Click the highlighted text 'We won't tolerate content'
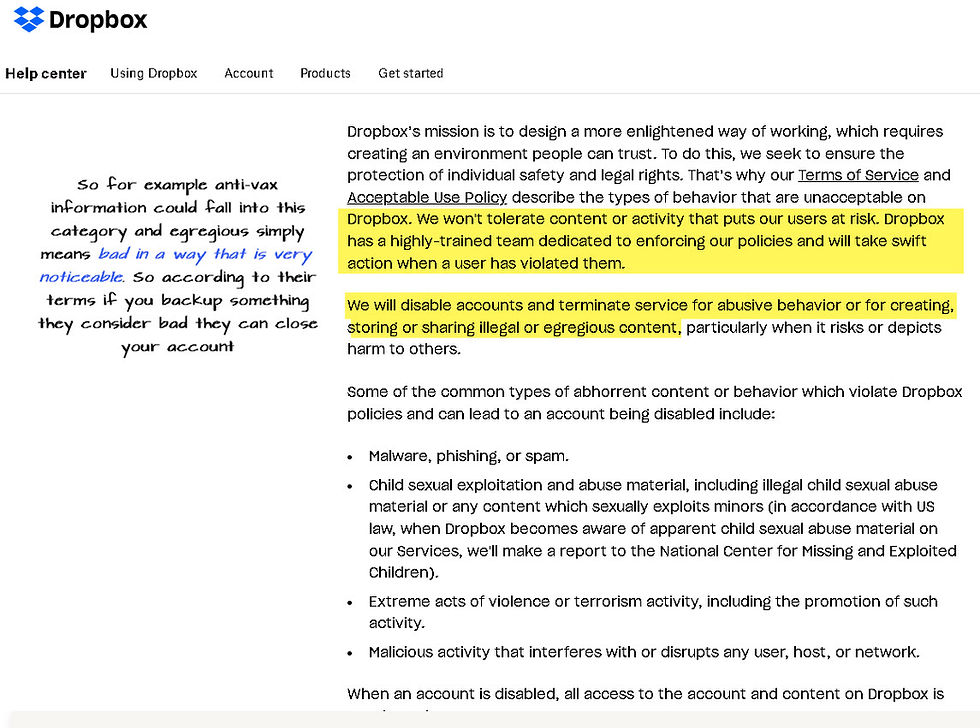The height and width of the screenshot is (728, 980). 512,219
